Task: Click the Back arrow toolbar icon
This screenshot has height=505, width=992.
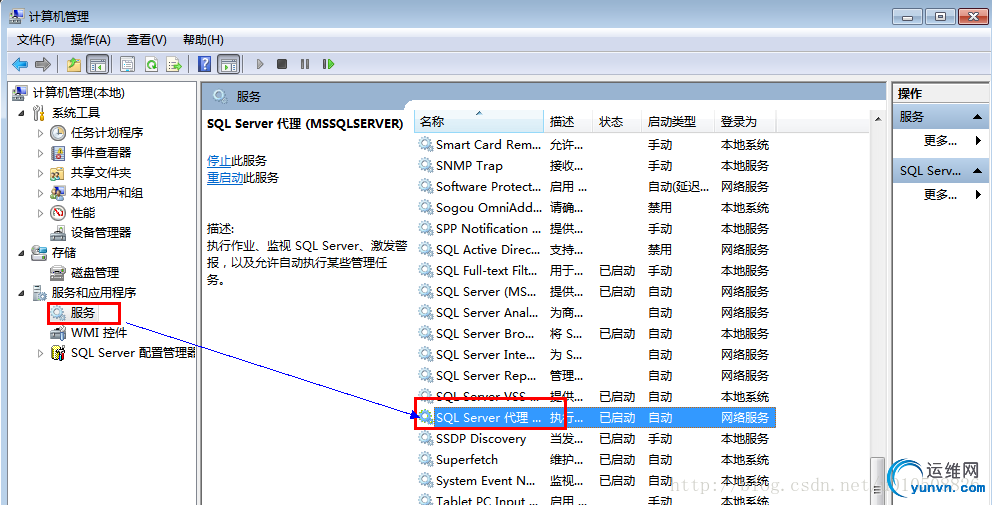Action: tap(20, 64)
